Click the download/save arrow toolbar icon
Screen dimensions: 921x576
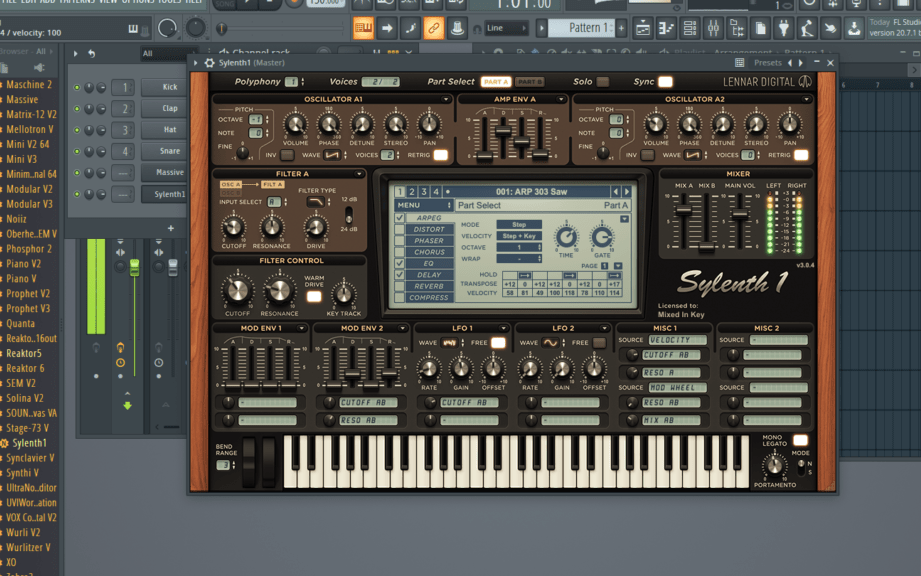point(854,28)
